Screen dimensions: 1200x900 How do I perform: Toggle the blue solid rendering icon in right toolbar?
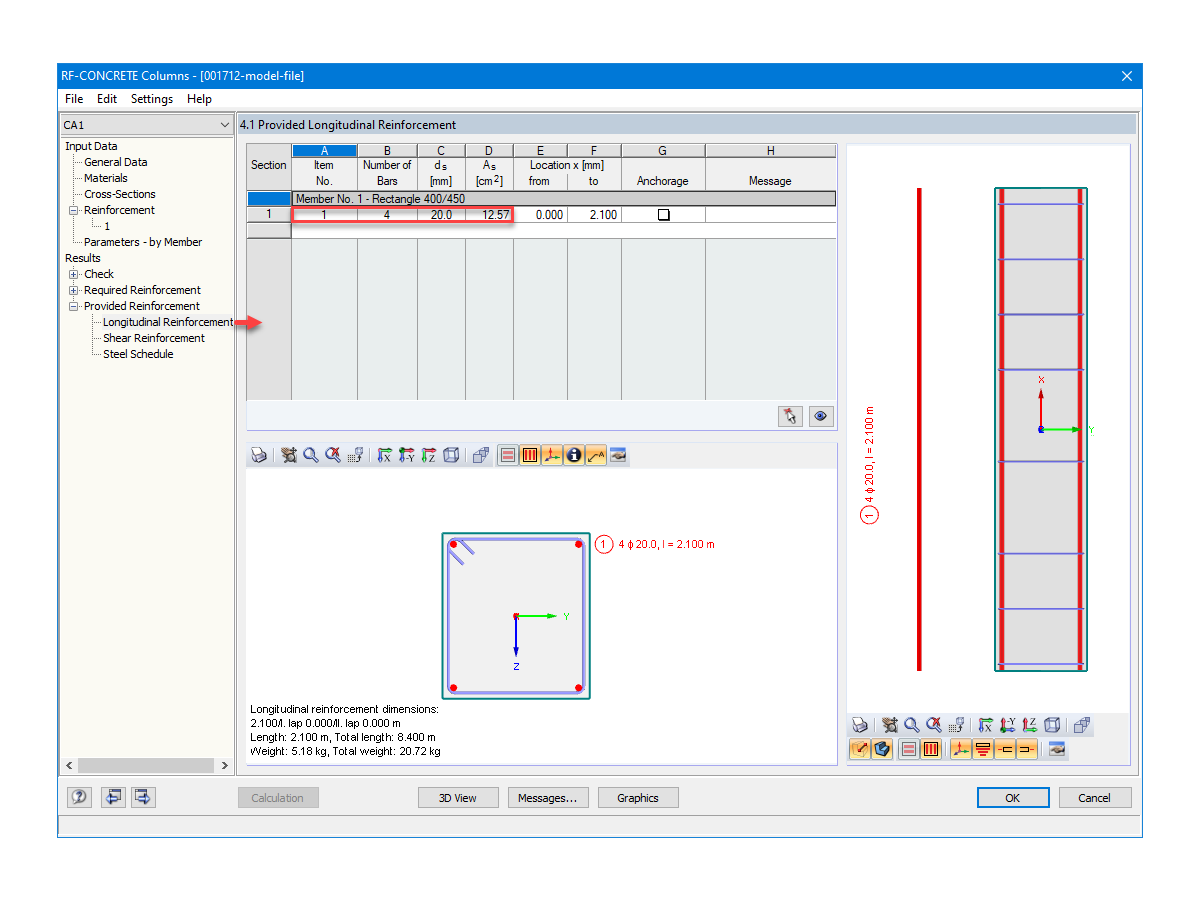[x=882, y=748]
